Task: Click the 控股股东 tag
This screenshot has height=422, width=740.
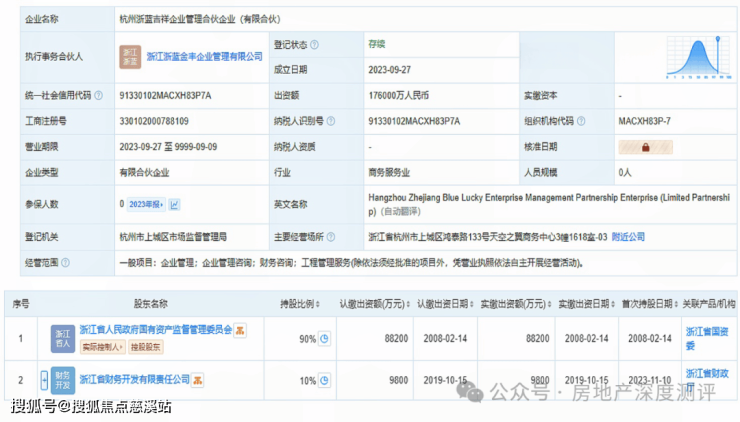Action: [x=145, y=347]
